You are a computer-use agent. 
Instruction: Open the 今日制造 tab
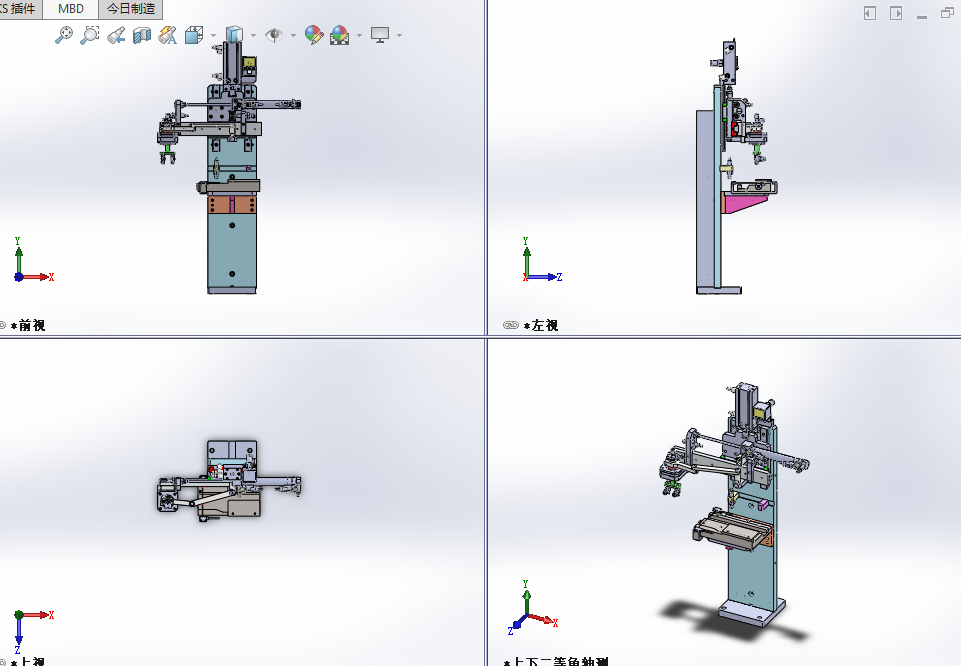pos(131,9)
